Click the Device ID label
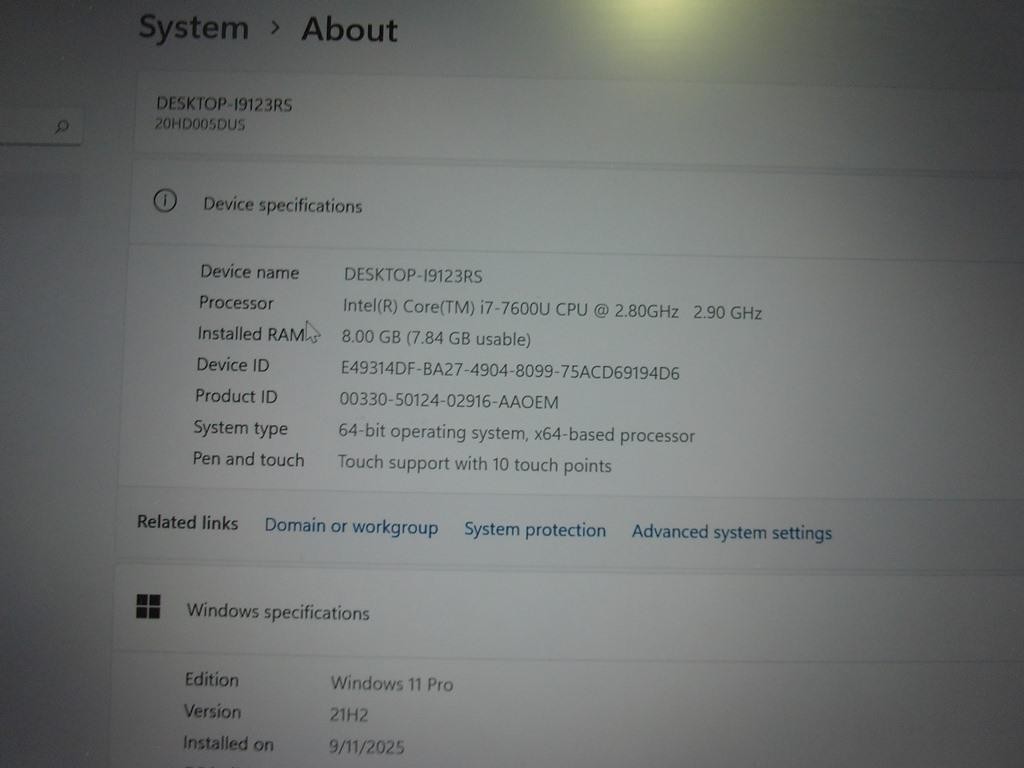 (x=232, y=364)
